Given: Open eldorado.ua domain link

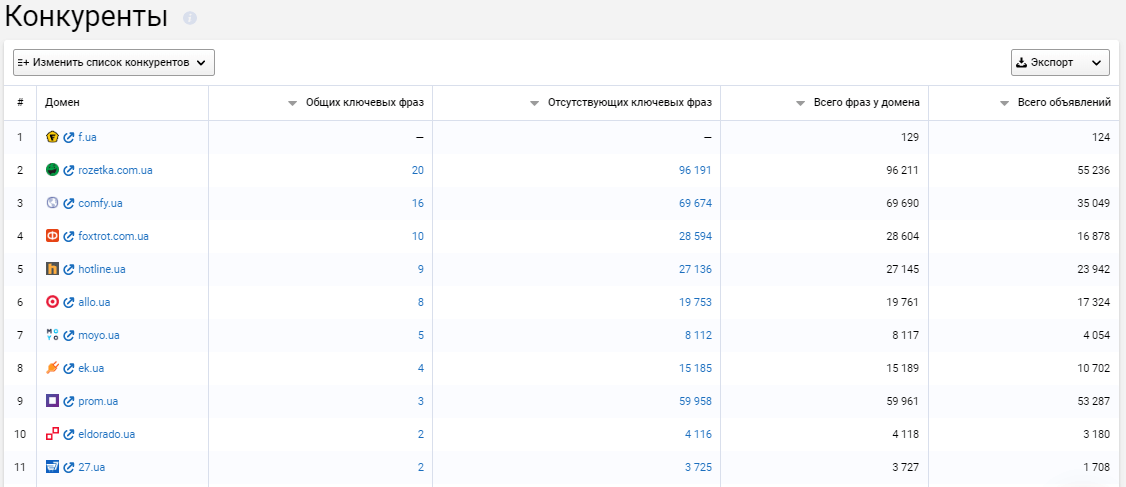Looking at the screenshot, I should point(106,435).
